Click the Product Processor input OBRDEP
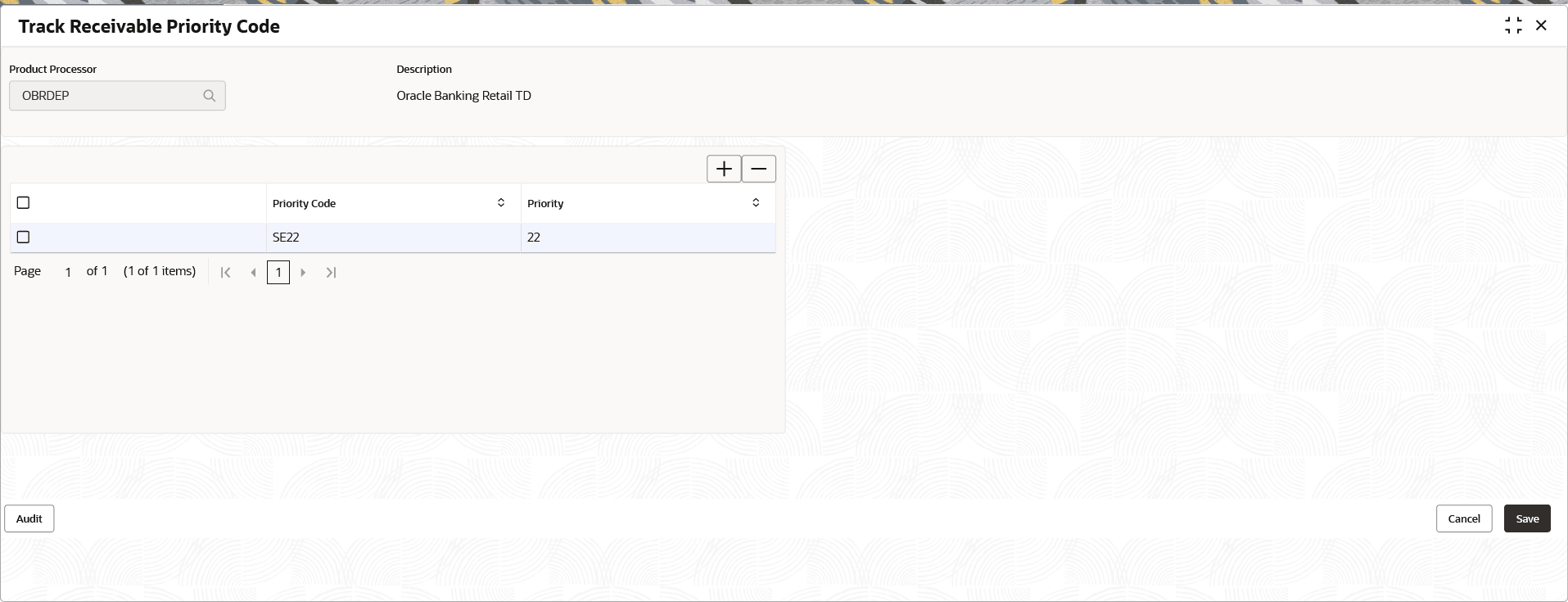The width and height of the screenshot is (1568, 602). [x=117, y=96]
